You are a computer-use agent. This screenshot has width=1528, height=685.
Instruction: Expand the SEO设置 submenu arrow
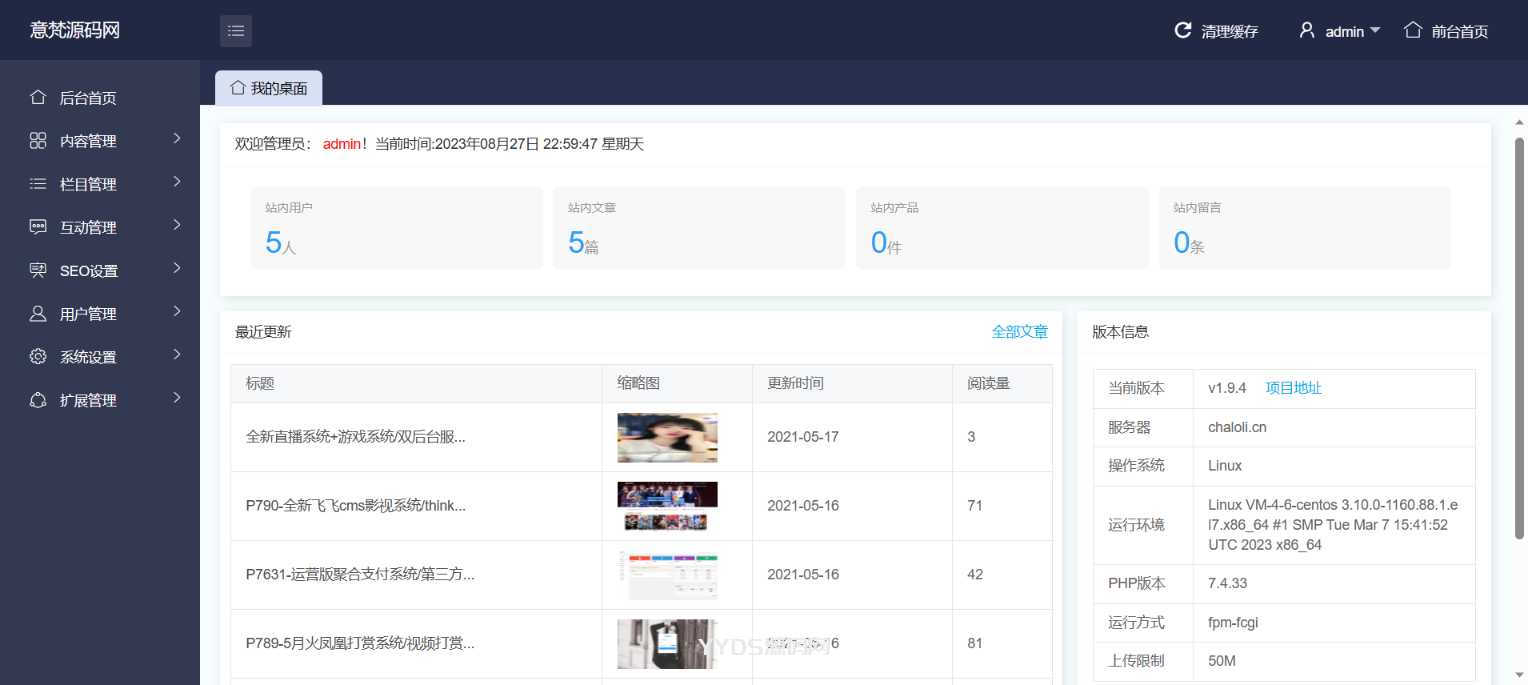point(177,268)
